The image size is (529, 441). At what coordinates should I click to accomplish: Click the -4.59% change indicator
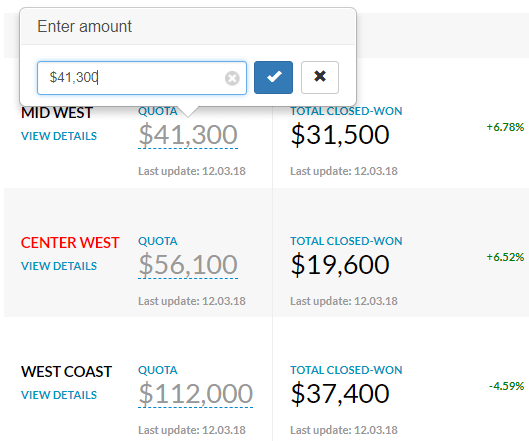(x=506, y=386)
